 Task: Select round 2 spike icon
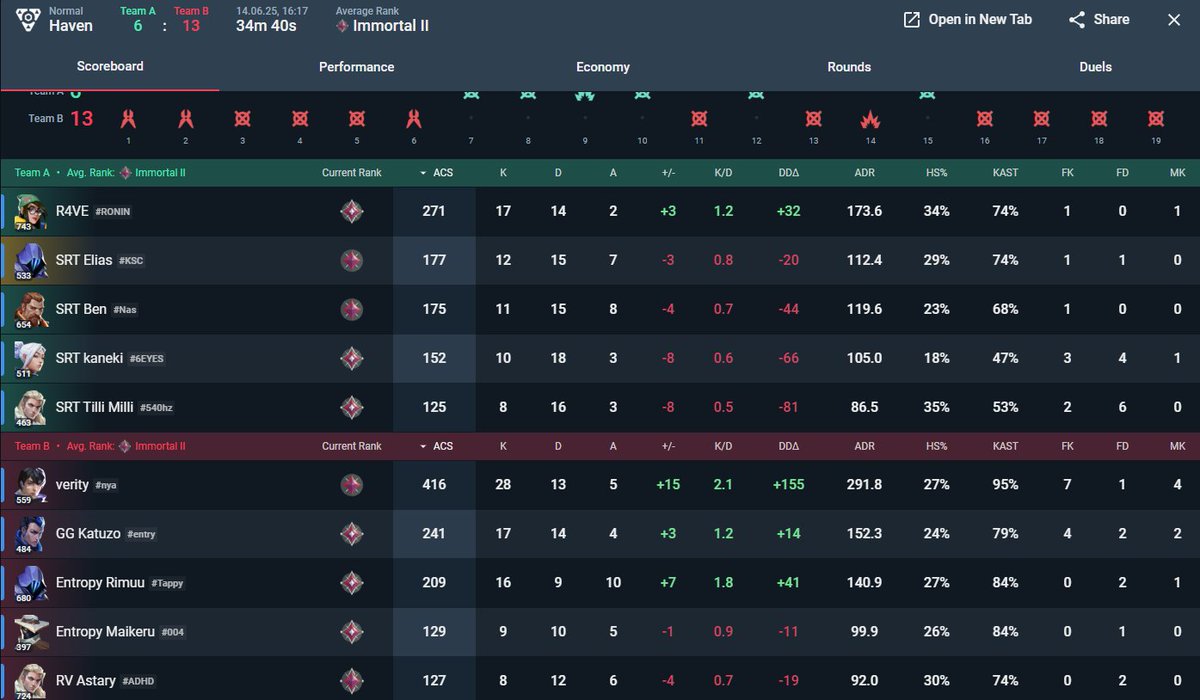click(x=185, y=119)
